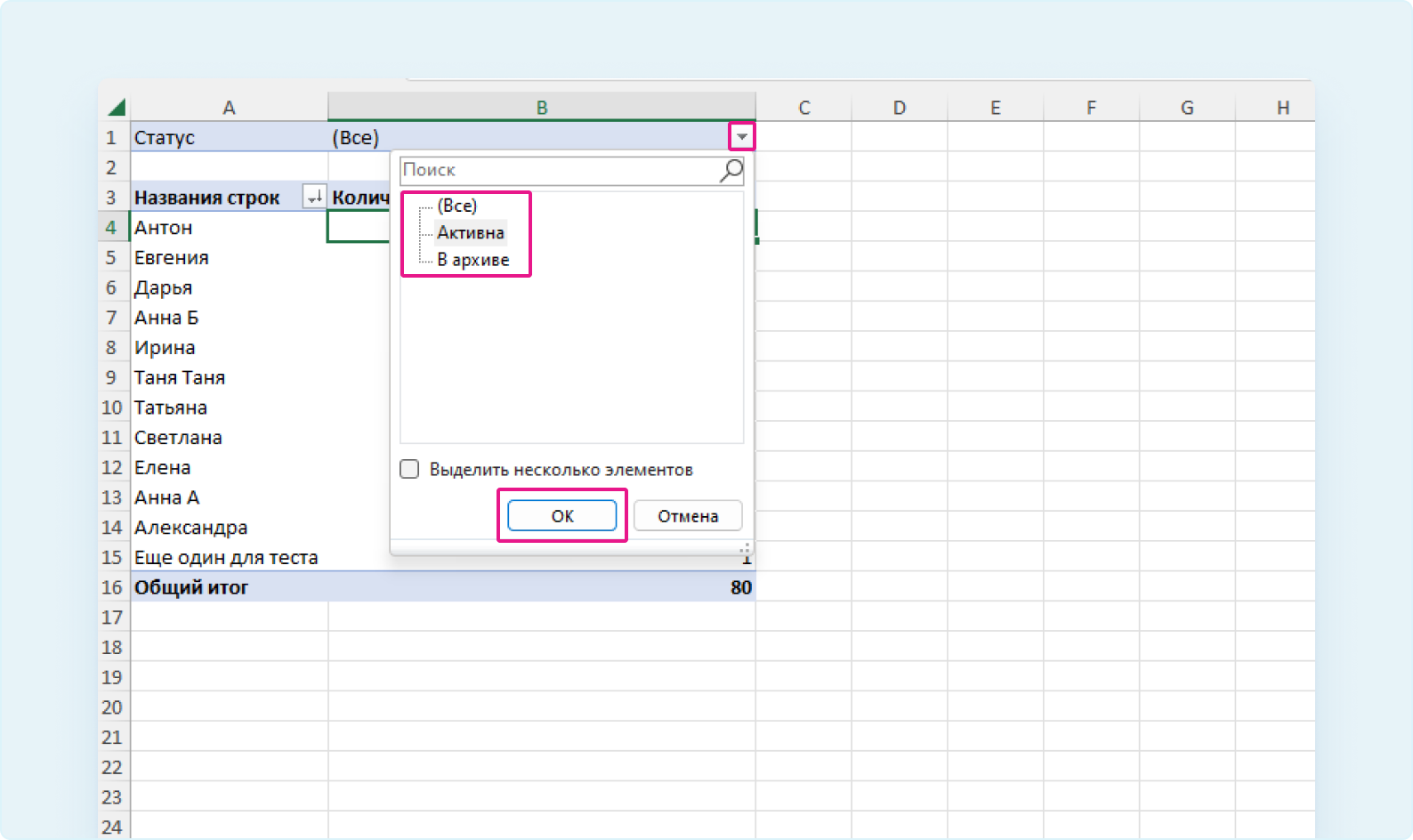Image resolution: width=1413 pixels, height=840 pixels.
Task: Pick 'В архиве' from the filter list
Action: tap(472, 260)
